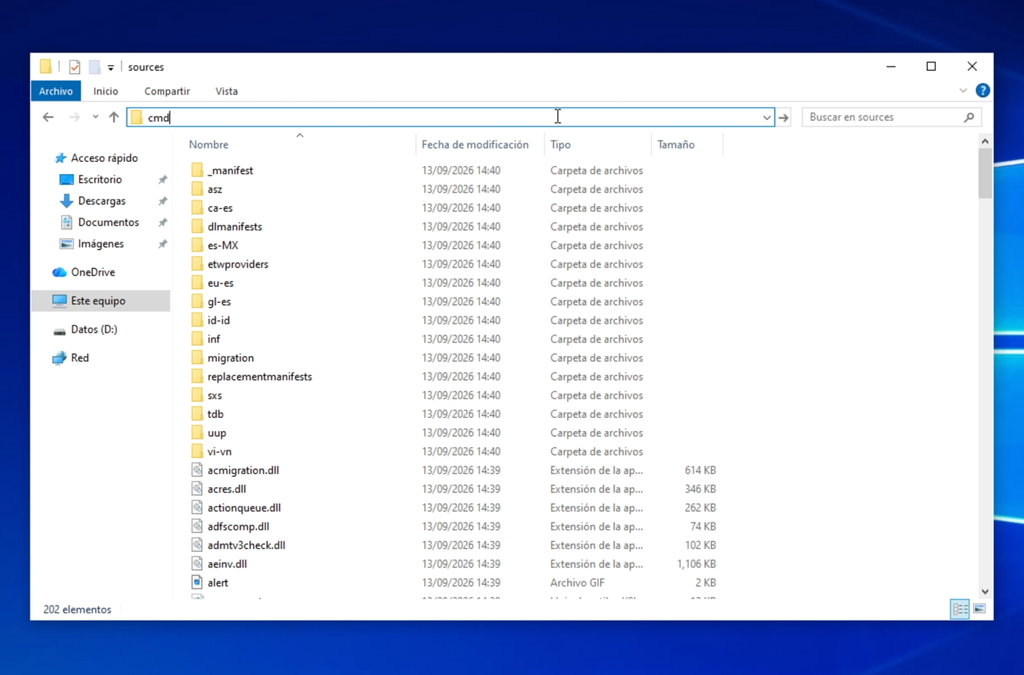Select Este equipo in navigation pane

coord(98,301)
